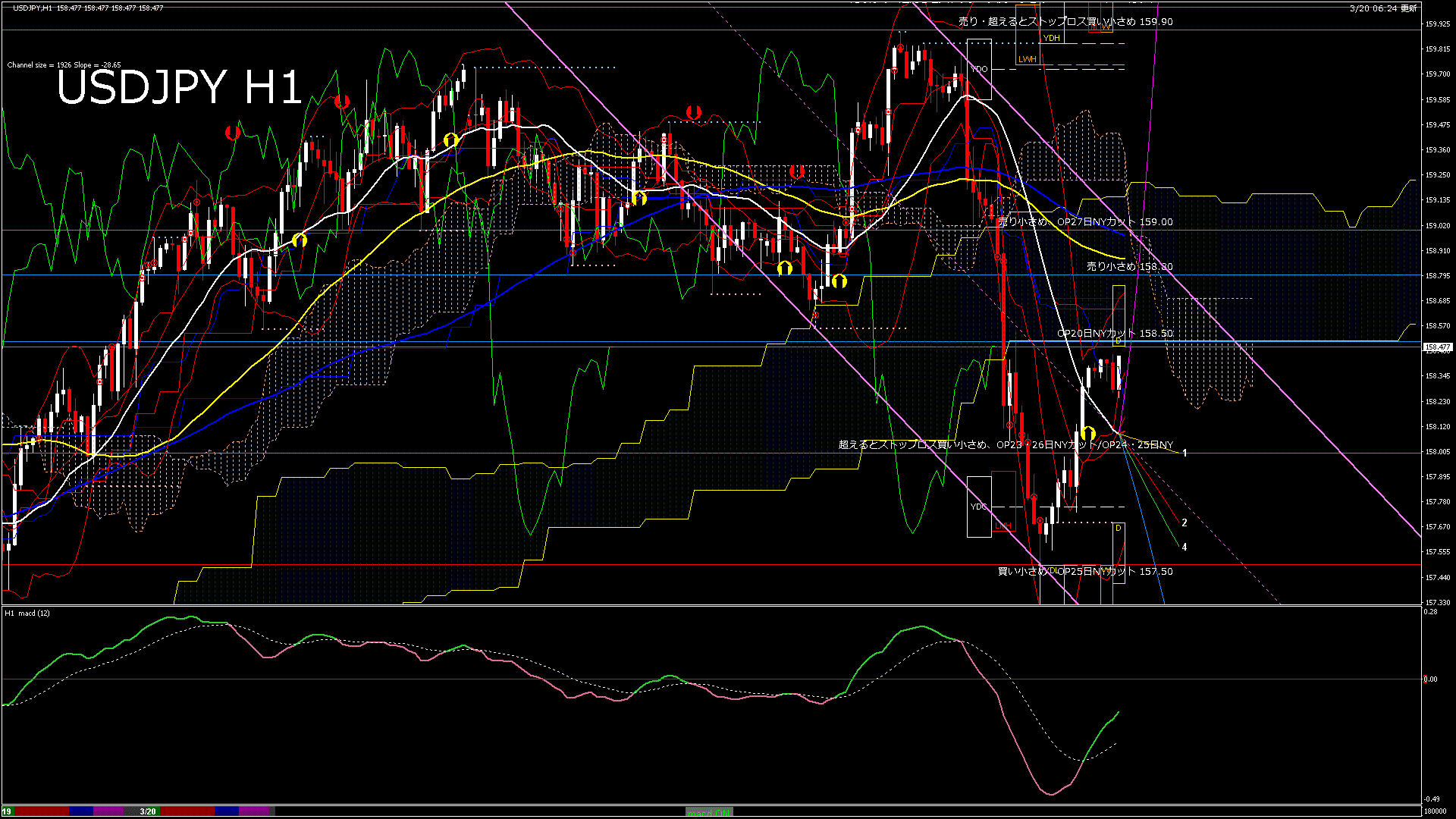Click the yellow YDH level label

[1051, 38]
